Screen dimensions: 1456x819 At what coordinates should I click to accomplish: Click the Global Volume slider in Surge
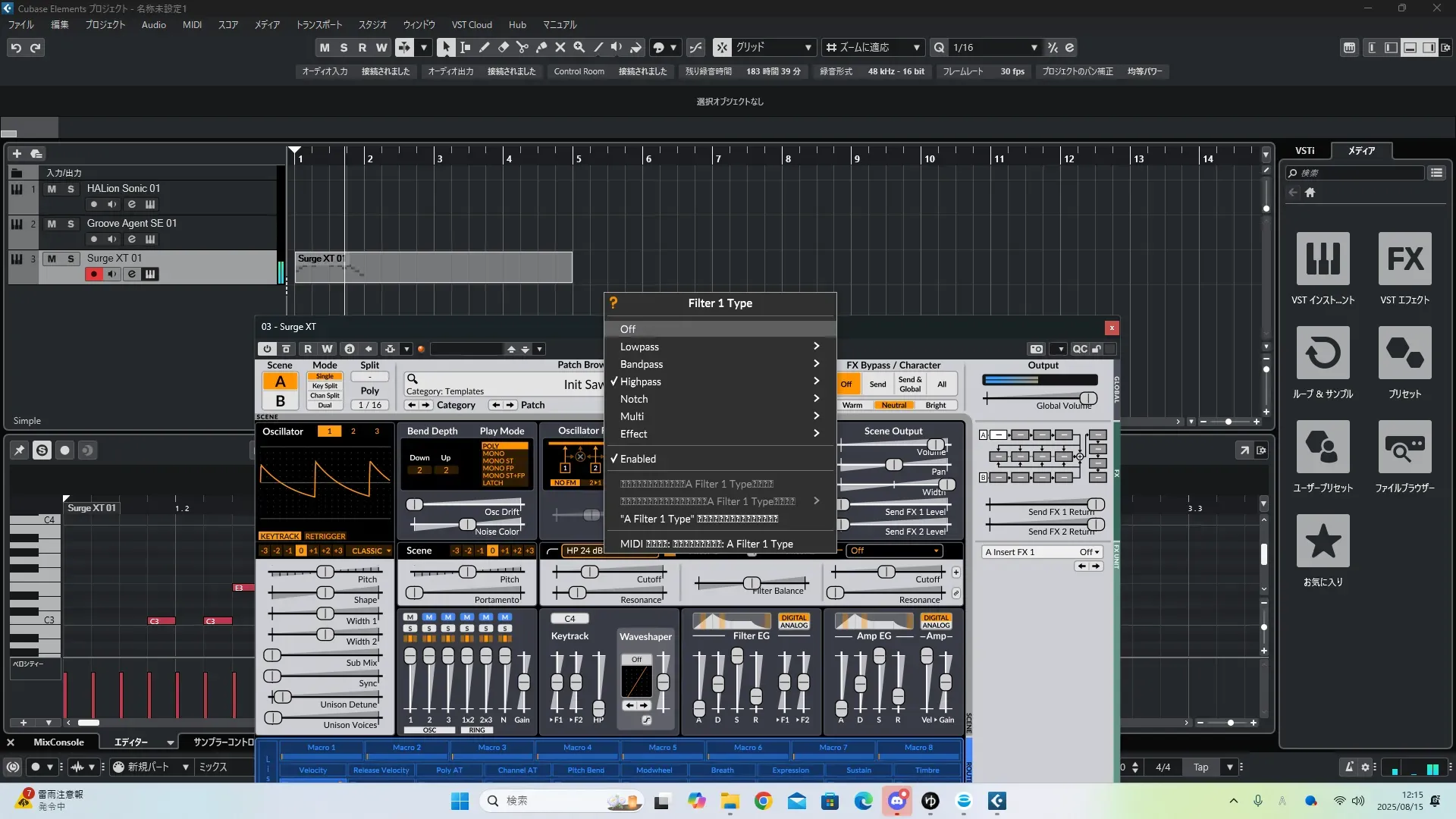tap(1087, 398)
